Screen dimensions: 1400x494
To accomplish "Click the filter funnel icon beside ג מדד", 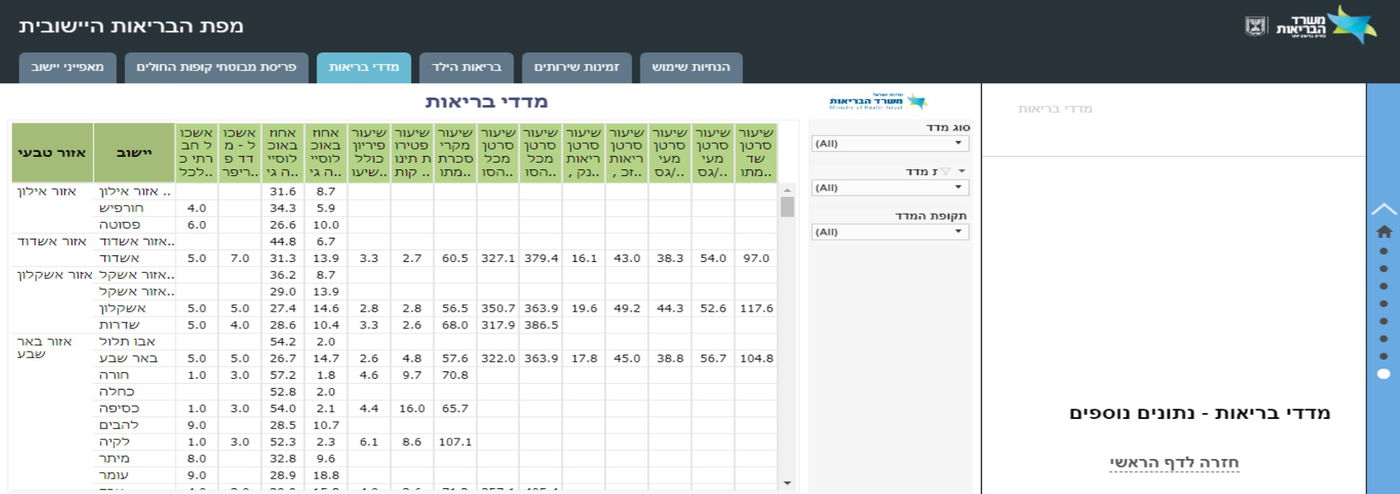I will pos(945,172).
